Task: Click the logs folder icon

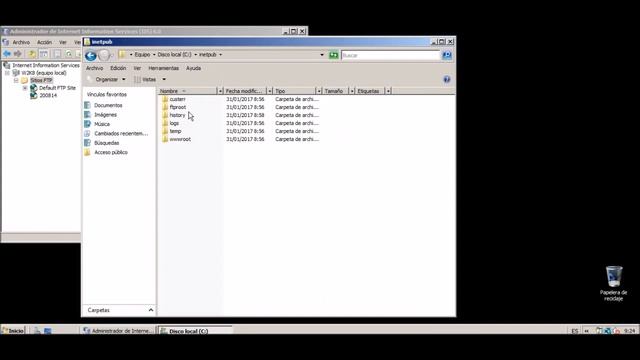Action: click(x=165, y=123)
